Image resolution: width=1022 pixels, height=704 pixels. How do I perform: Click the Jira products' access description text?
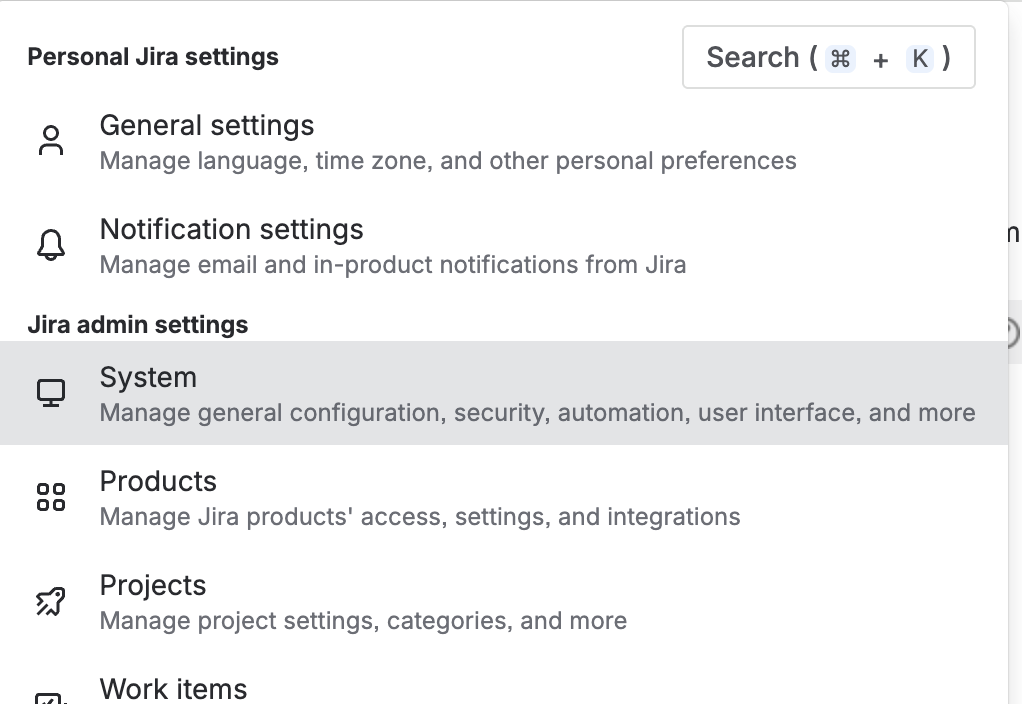point(420,517)
